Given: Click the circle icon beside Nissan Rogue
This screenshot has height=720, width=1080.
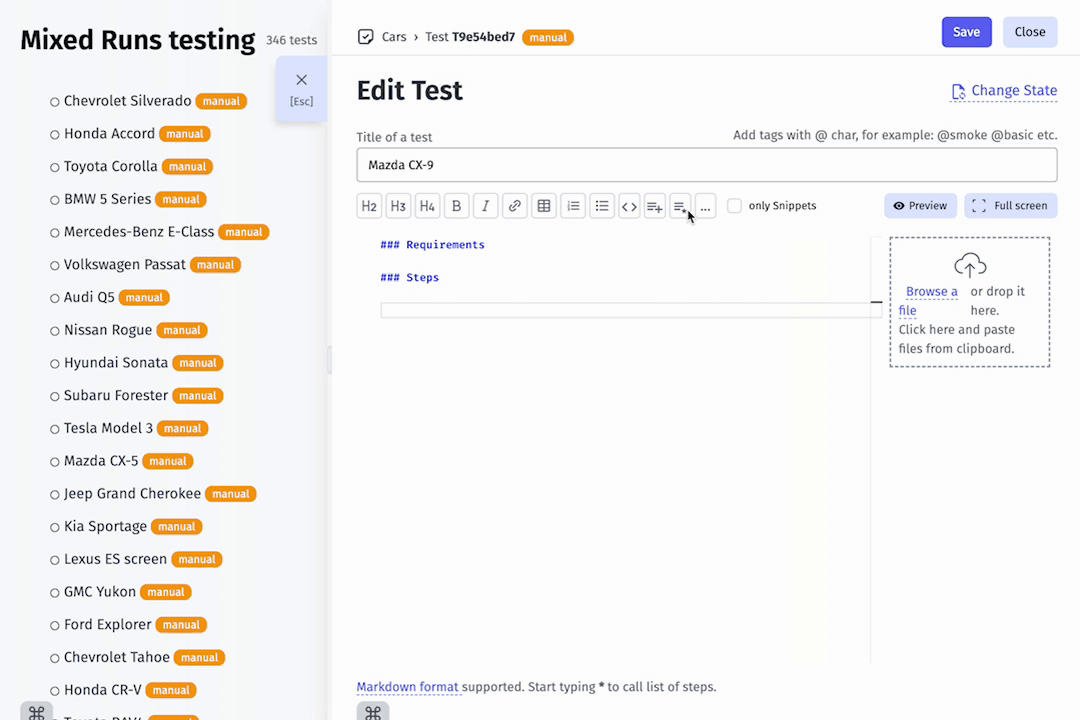Looking at the screenshot, I should pos(54,331).
